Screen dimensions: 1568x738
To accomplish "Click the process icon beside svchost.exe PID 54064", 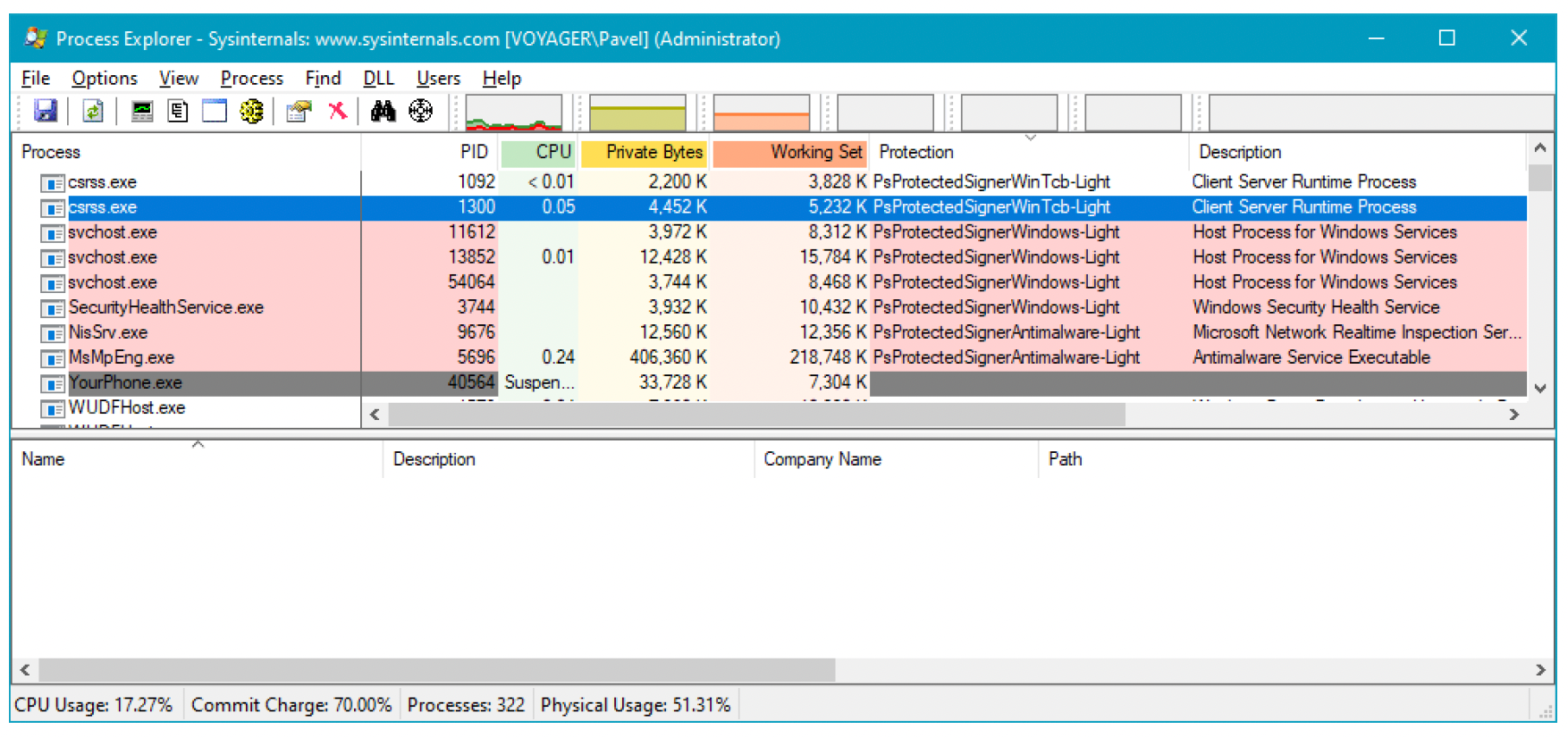I will coord(53,283).
